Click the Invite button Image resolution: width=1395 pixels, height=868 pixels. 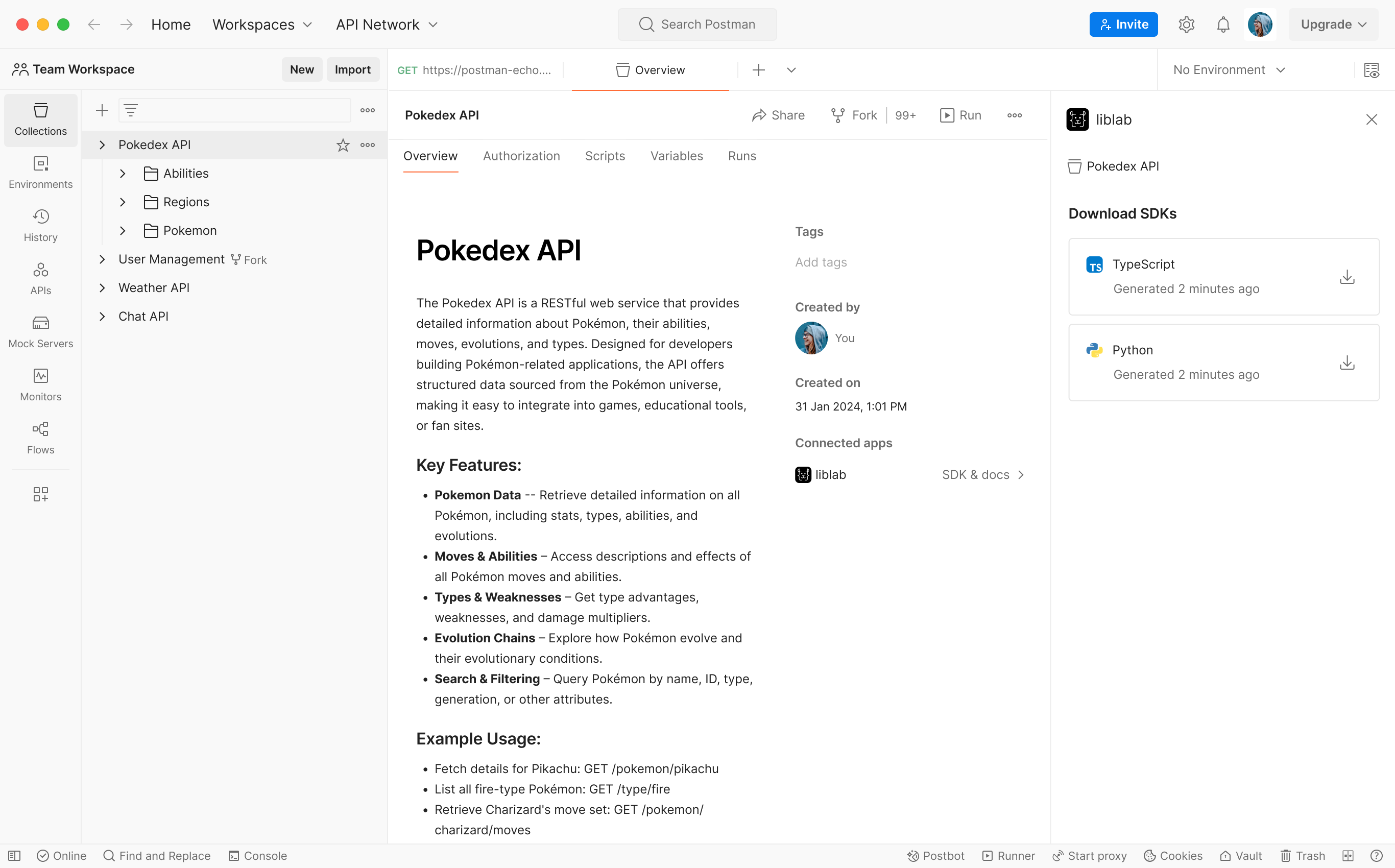click(1123, 24)
